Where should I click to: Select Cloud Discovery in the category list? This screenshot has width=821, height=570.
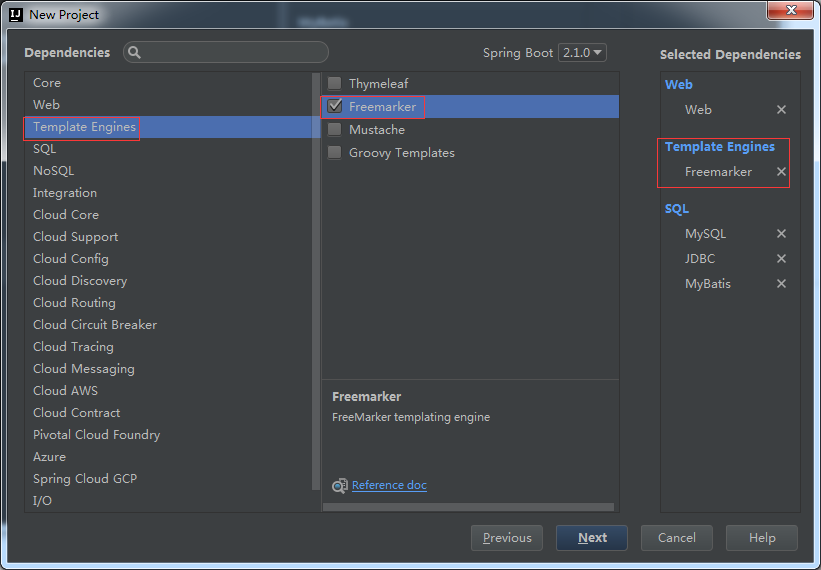tap(80, 281)
